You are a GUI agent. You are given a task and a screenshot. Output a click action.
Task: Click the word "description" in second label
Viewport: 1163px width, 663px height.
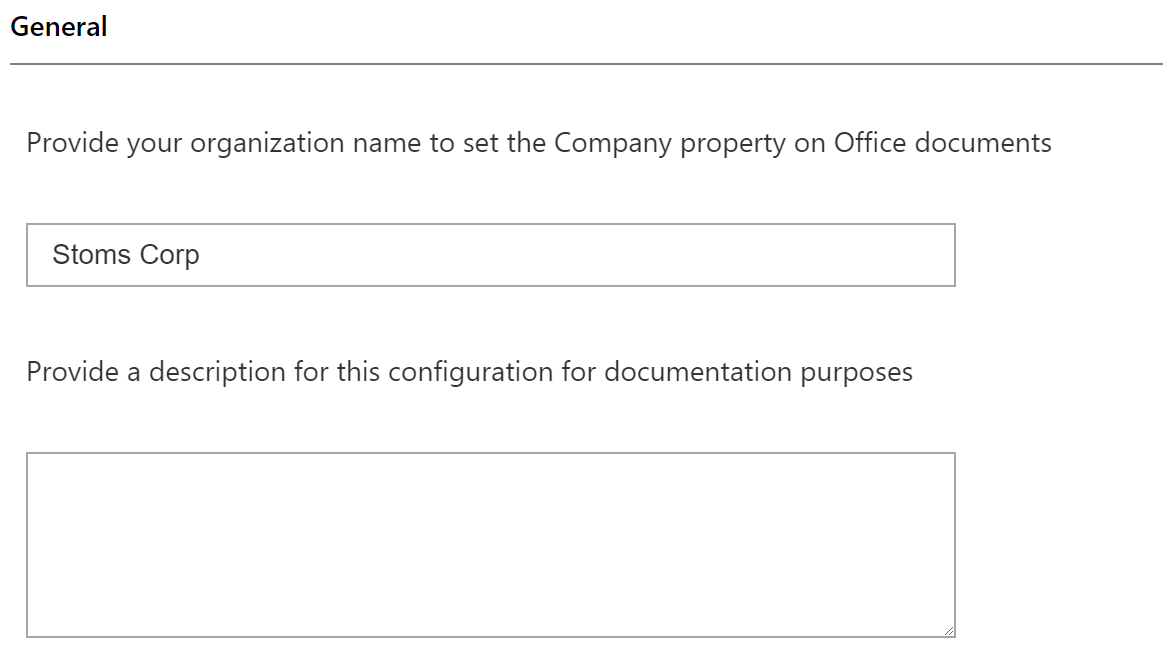(217, 372)
